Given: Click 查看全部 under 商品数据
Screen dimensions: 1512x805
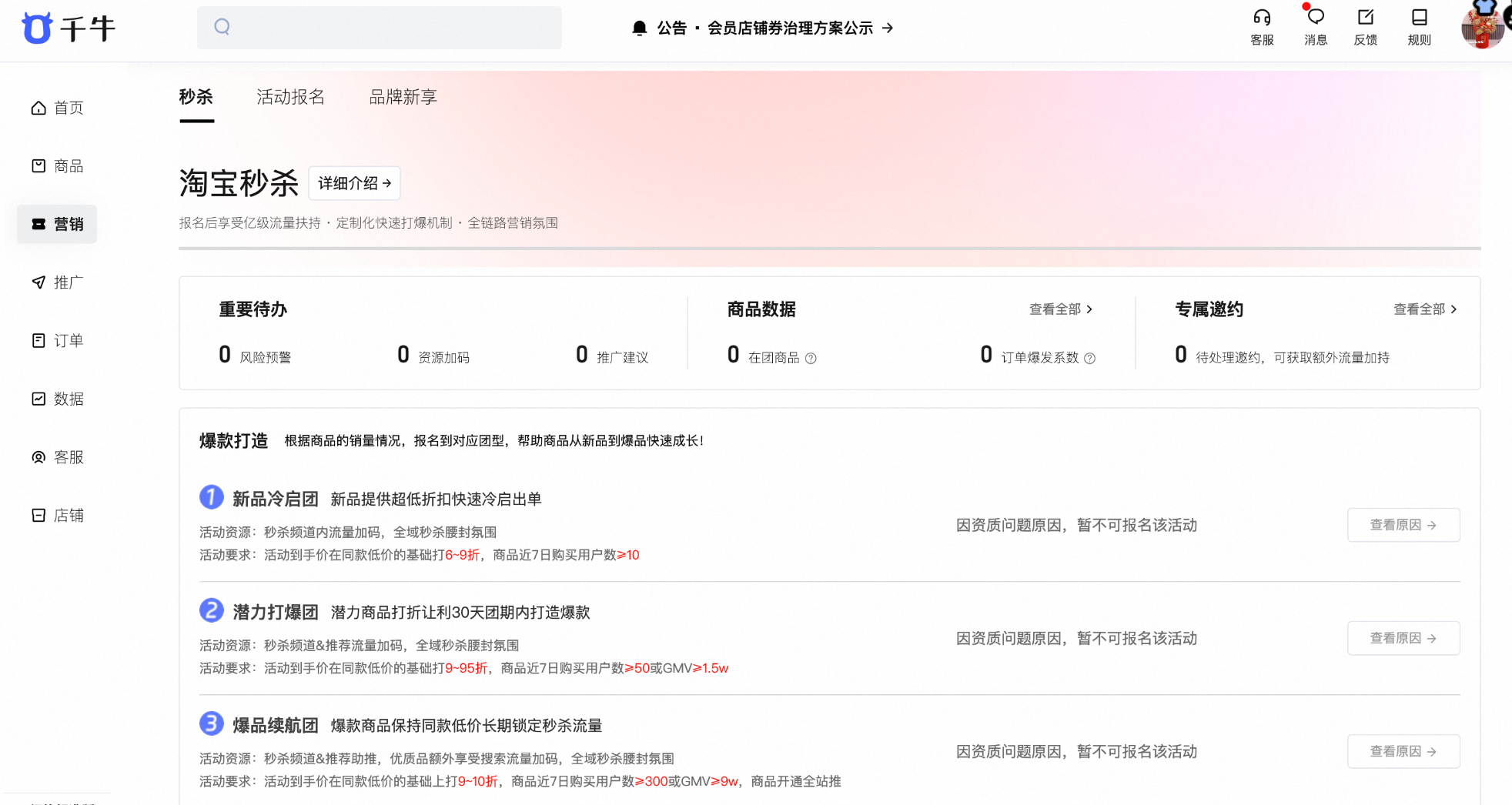Looking at the screenshot, I should click(1061, 309).
